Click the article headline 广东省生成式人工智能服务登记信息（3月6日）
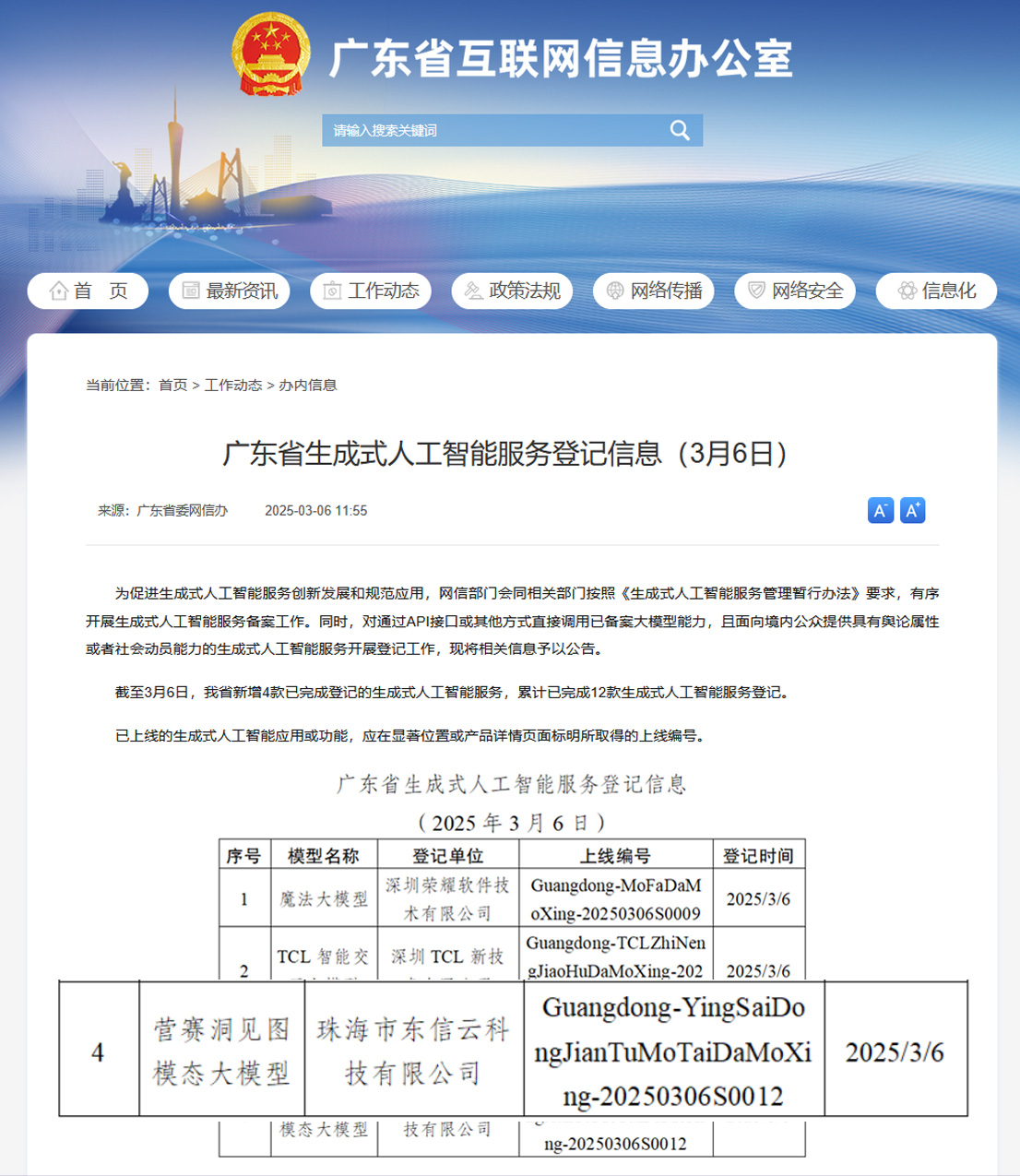This screenshot has height=1176, width=1020. coord(506,454)
